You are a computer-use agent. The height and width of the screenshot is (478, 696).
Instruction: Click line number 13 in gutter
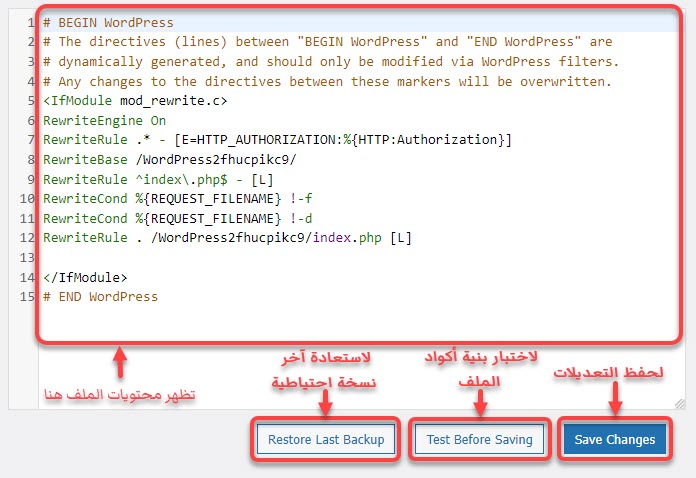[x=27, y=257]
